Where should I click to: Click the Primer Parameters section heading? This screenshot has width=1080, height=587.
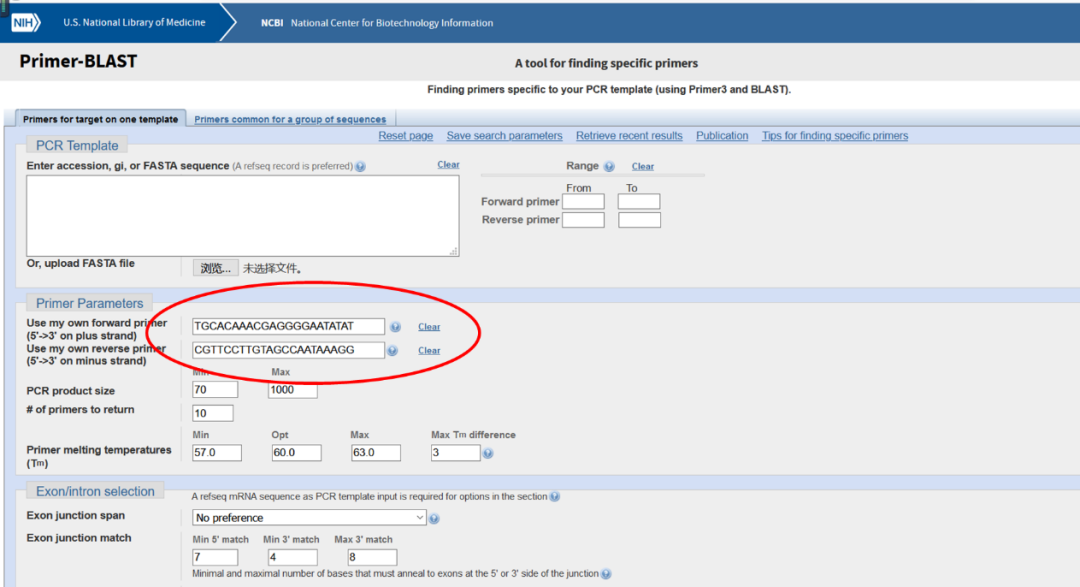point(90,303)
